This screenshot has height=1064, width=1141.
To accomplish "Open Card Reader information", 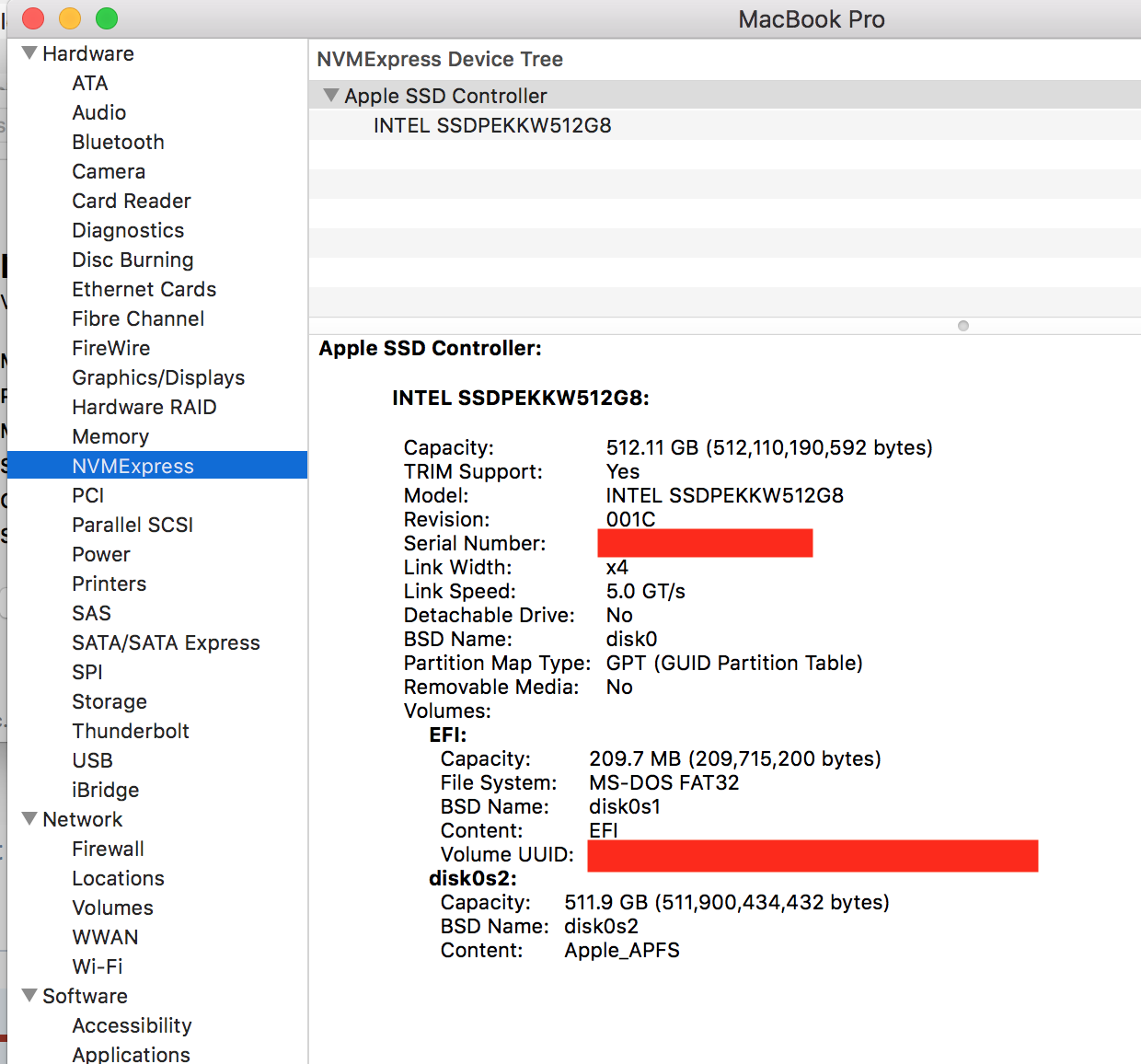I will (132, 201).
